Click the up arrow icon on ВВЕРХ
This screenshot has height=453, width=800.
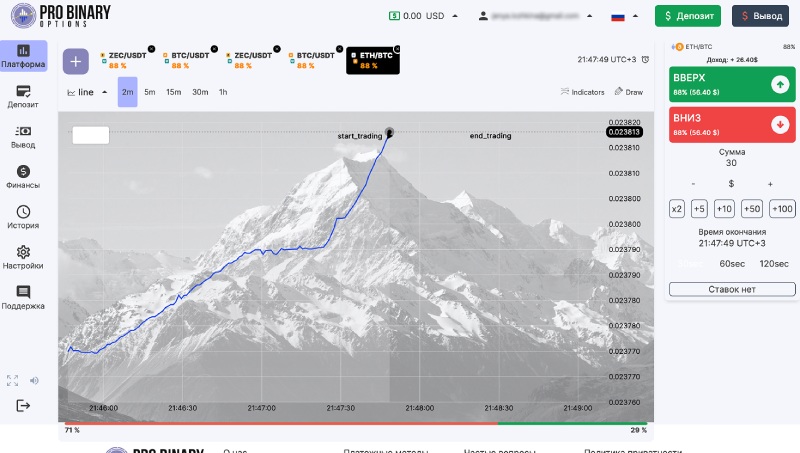[780, 84]
